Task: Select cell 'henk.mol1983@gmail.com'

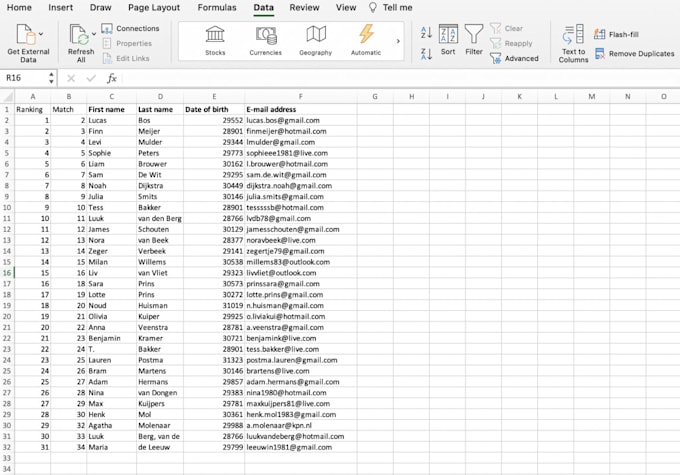Action: 301,415
